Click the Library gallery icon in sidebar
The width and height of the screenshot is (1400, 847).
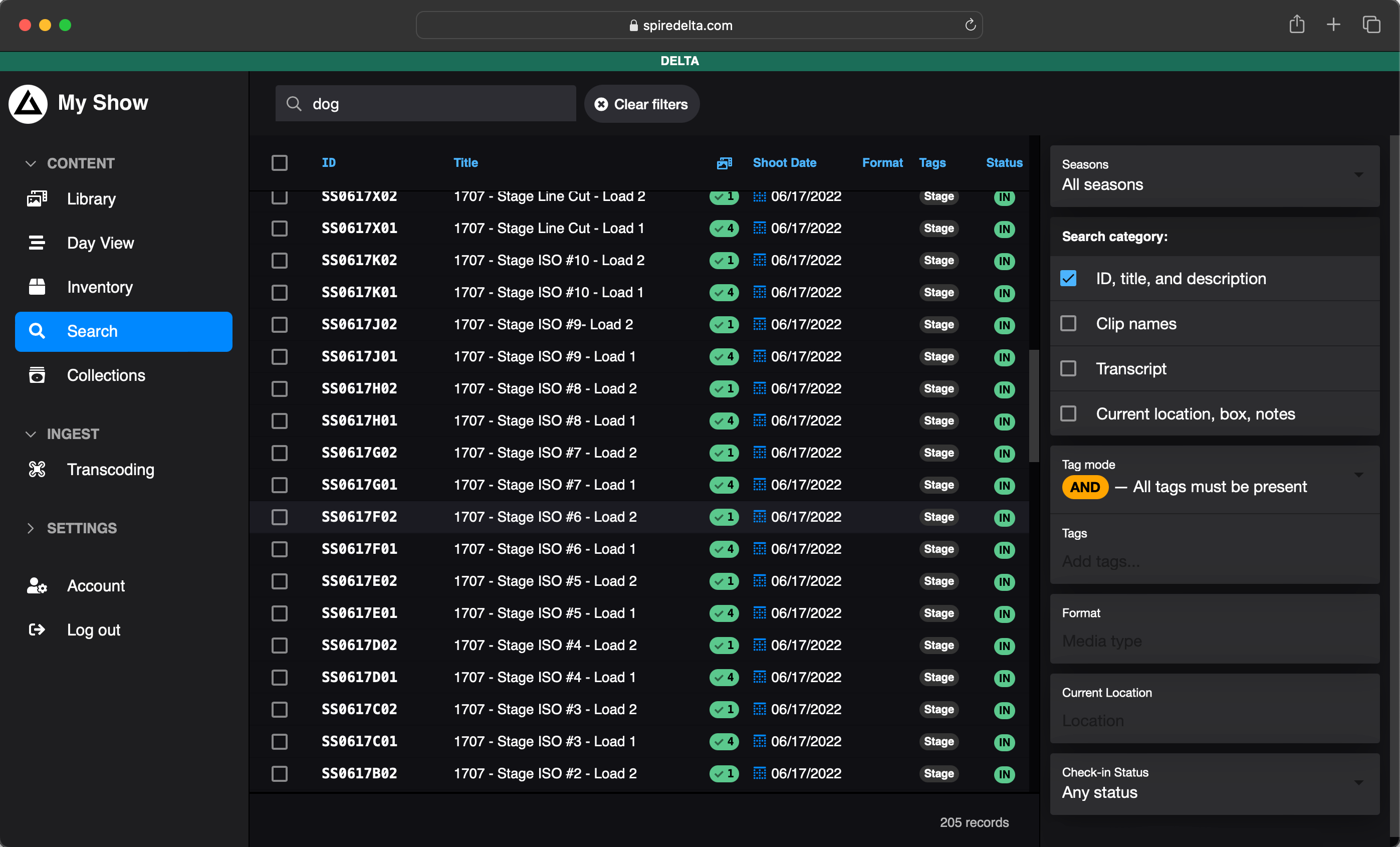pos(37,198)
